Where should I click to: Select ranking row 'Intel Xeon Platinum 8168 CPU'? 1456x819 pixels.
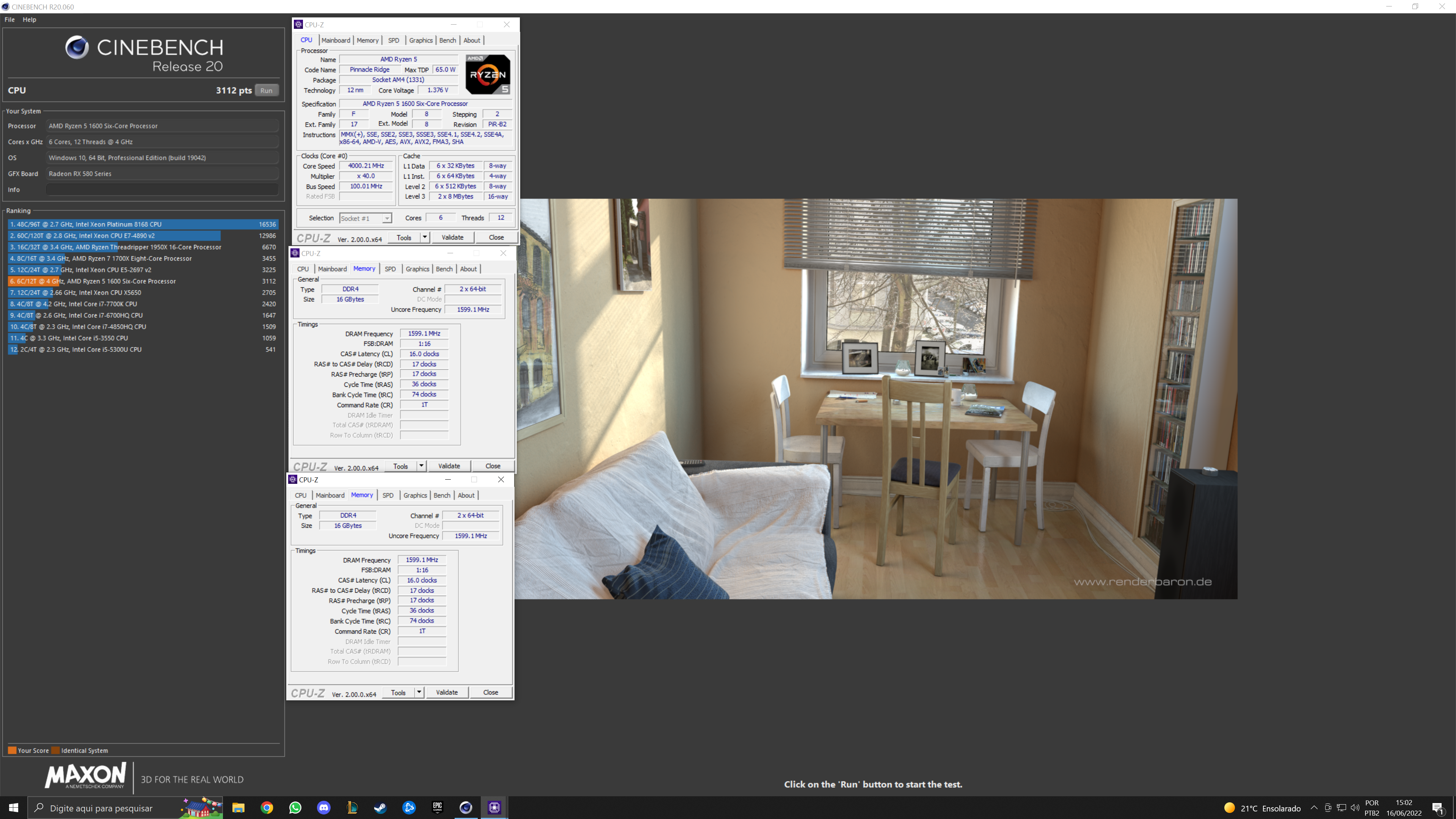pos(143,224)
